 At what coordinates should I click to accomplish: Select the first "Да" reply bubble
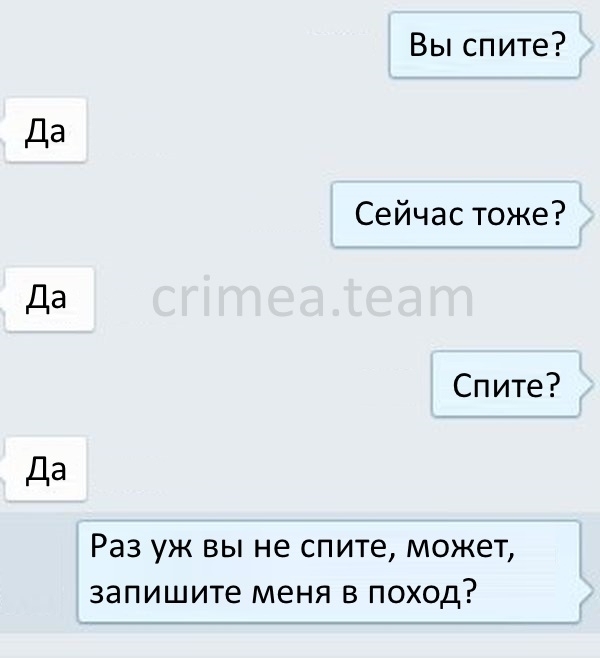(x=46, y=130)
